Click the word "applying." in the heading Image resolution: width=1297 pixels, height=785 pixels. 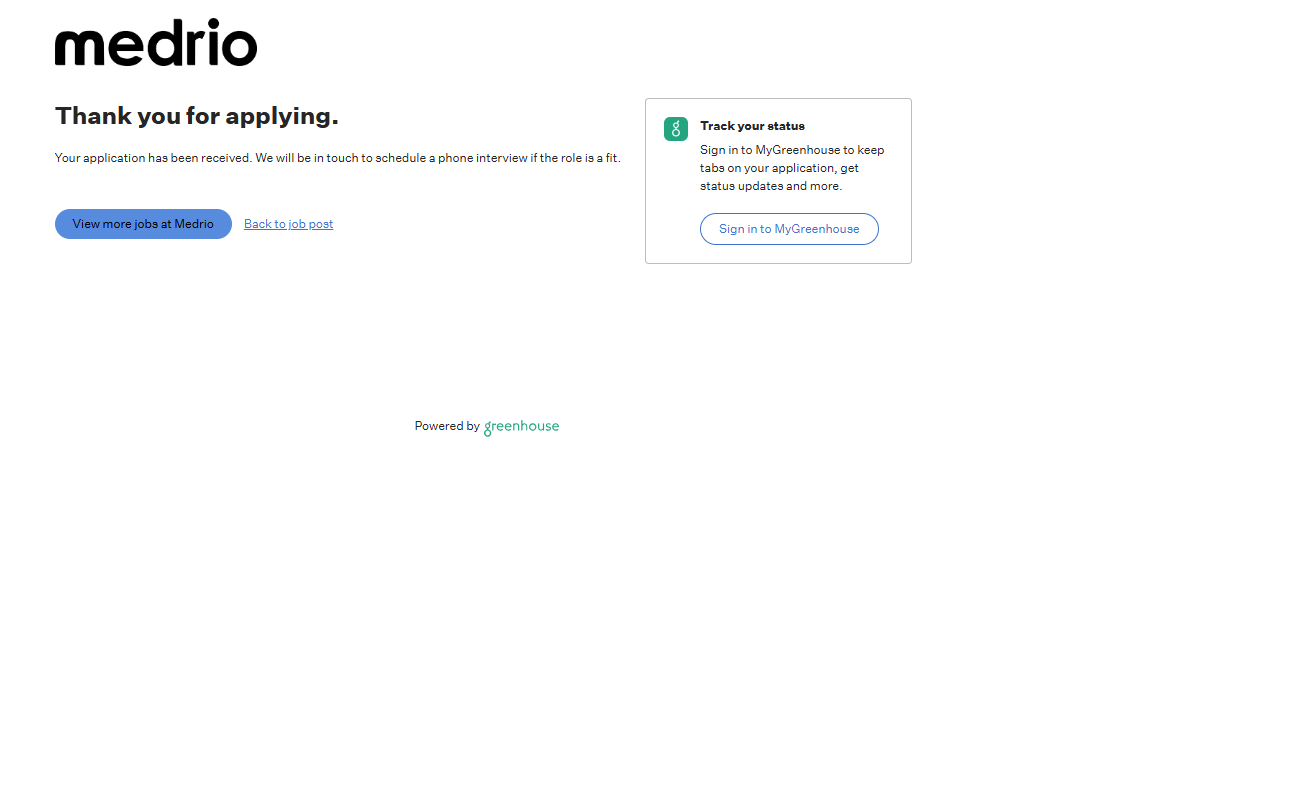(x=282, y=117)
